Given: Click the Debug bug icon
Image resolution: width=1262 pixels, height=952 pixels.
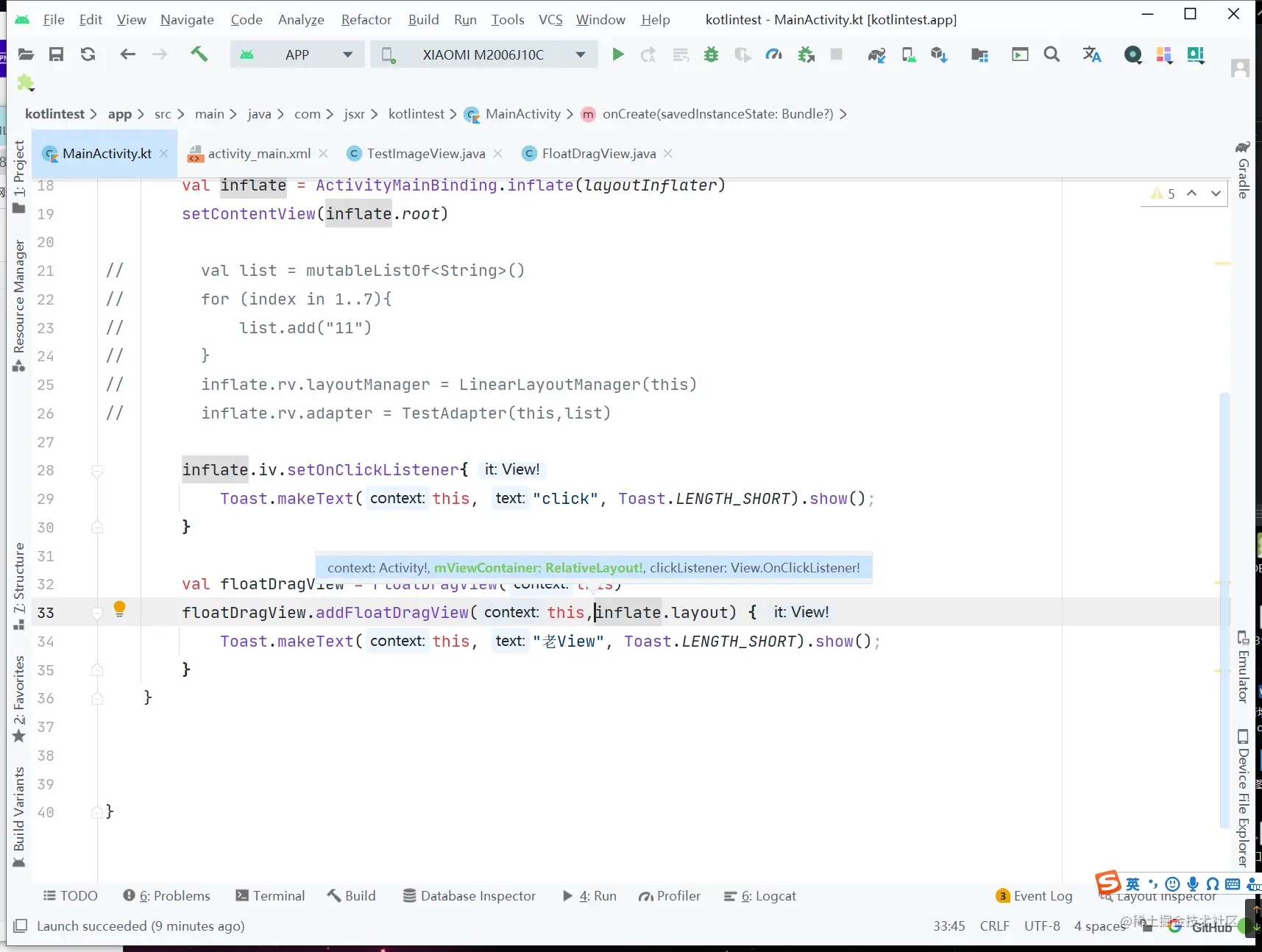Looking at the screenshot, I should tap(711, 54).
